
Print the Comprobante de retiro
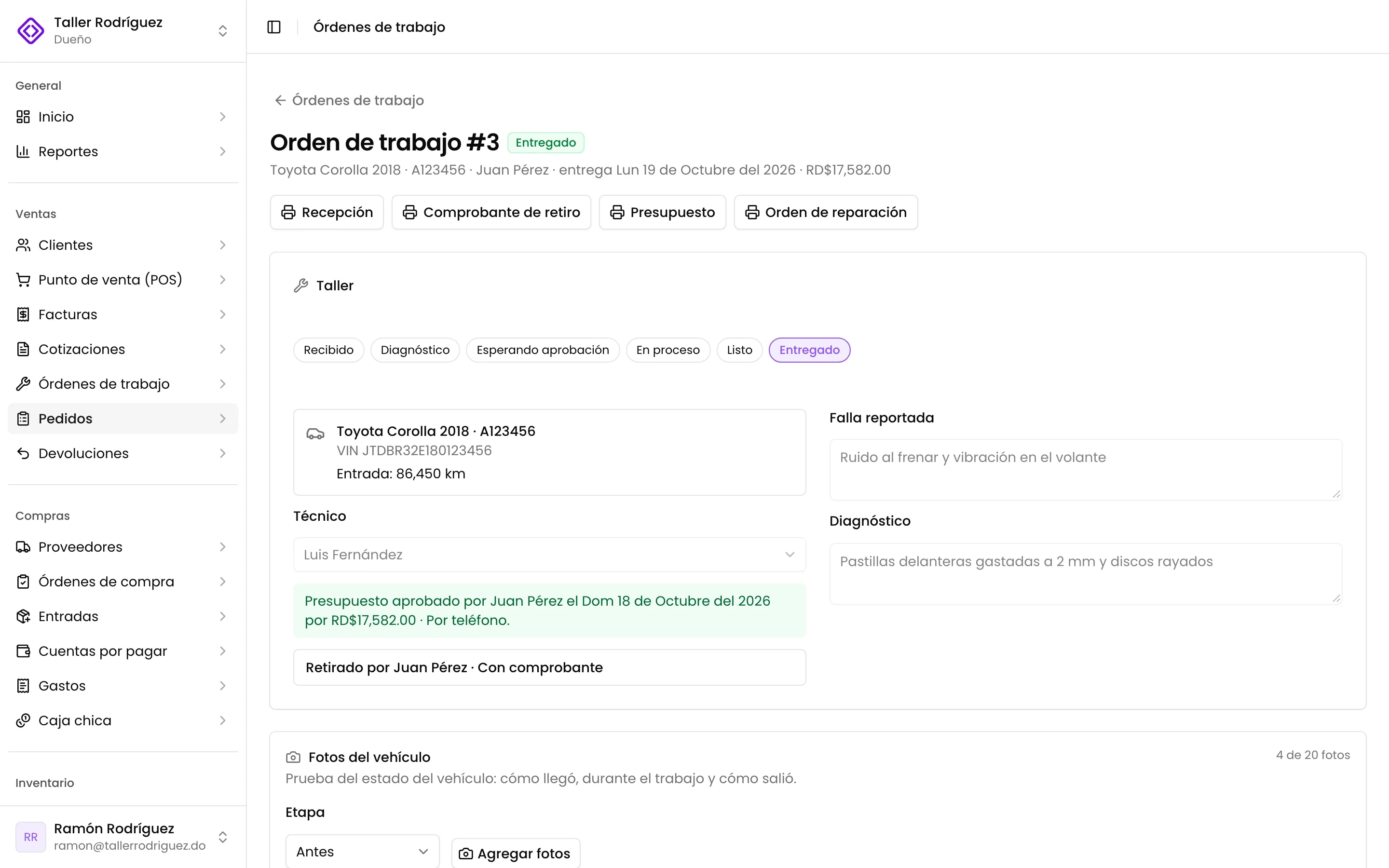tap(491, 212)
